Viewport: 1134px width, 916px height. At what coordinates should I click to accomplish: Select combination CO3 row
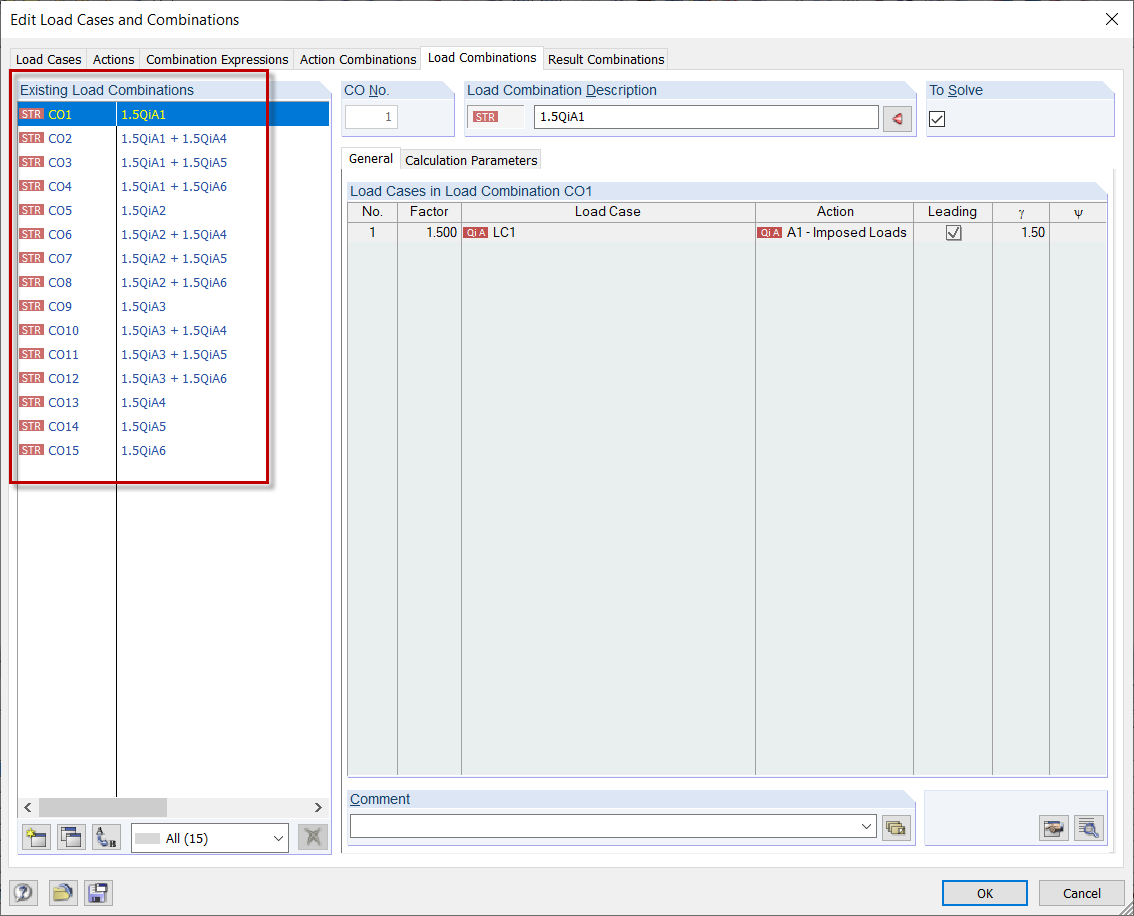click(174, 163)
